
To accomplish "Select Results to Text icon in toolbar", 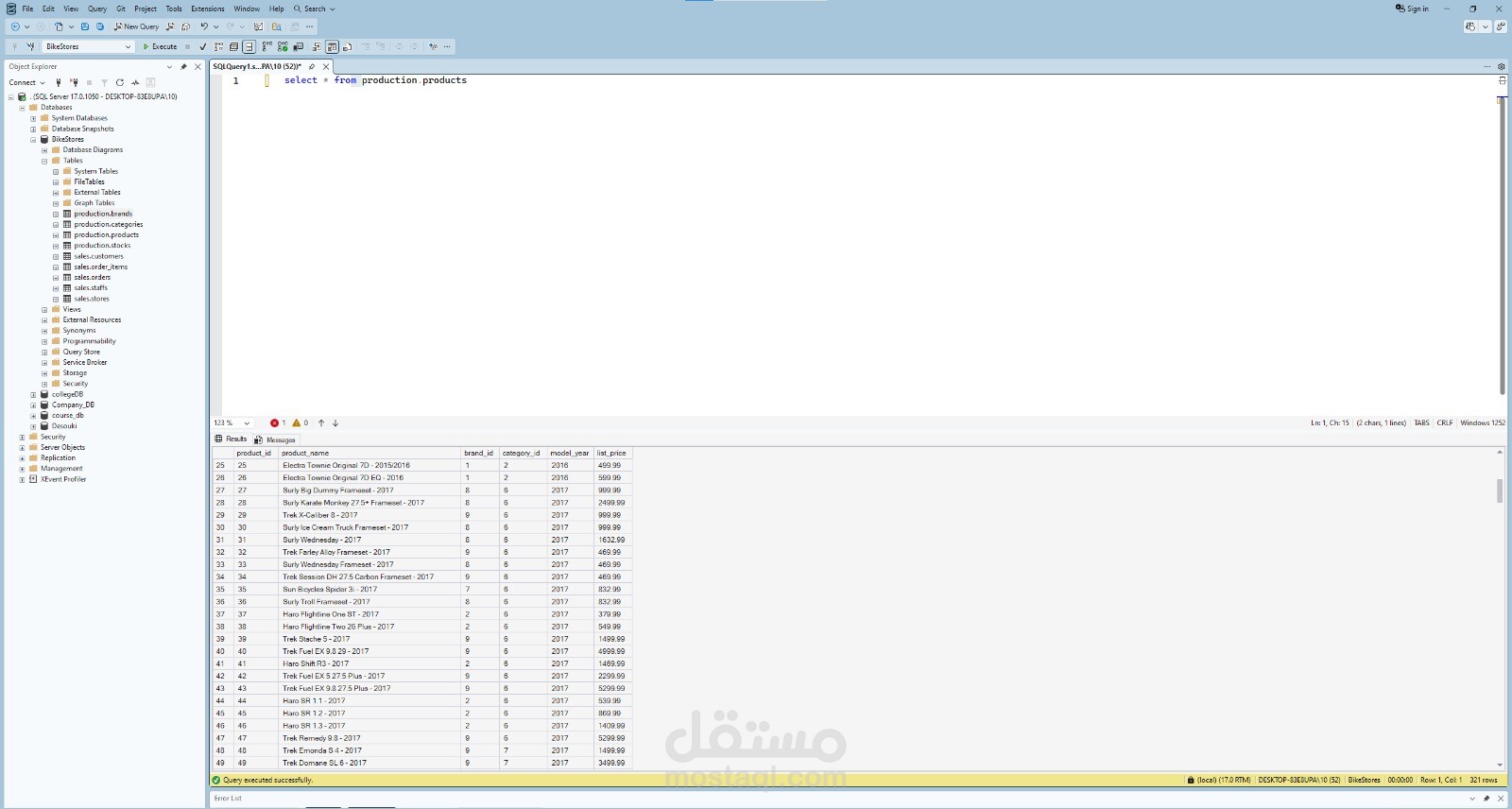I will pos(317,46).
